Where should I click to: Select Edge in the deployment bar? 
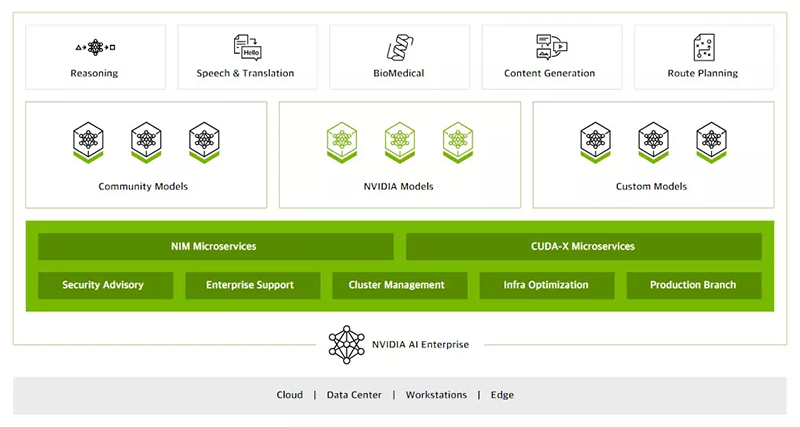[x=502, y=395]
